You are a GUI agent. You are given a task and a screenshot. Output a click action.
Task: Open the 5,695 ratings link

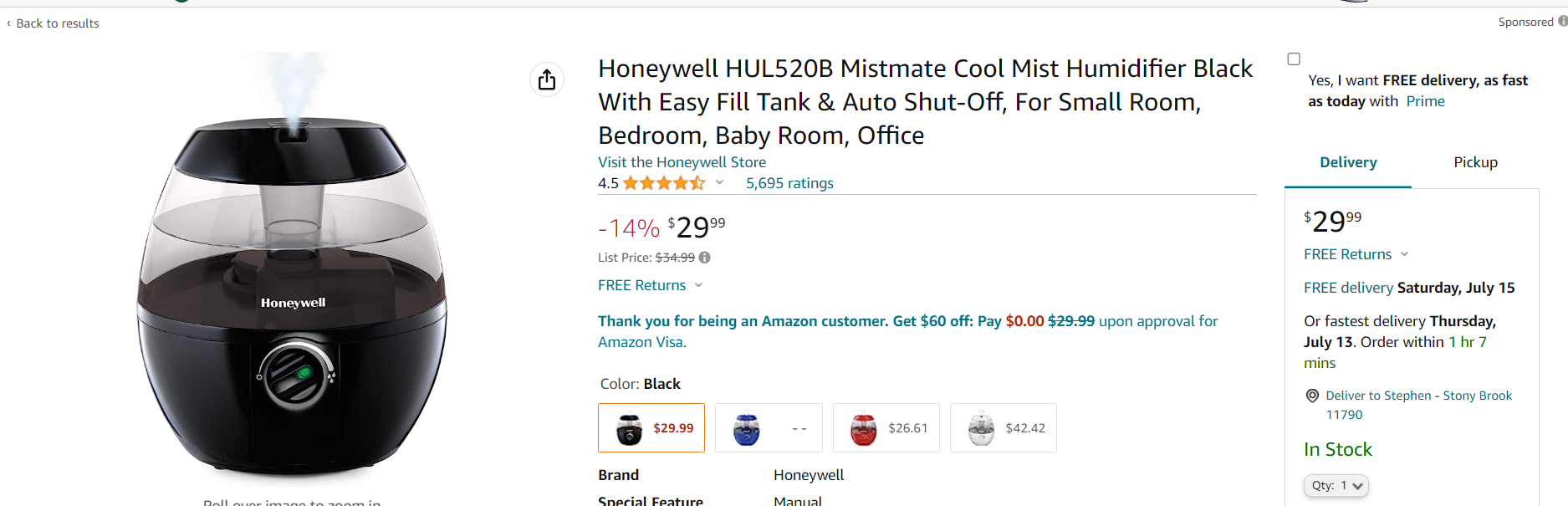[x=789, y=183]
